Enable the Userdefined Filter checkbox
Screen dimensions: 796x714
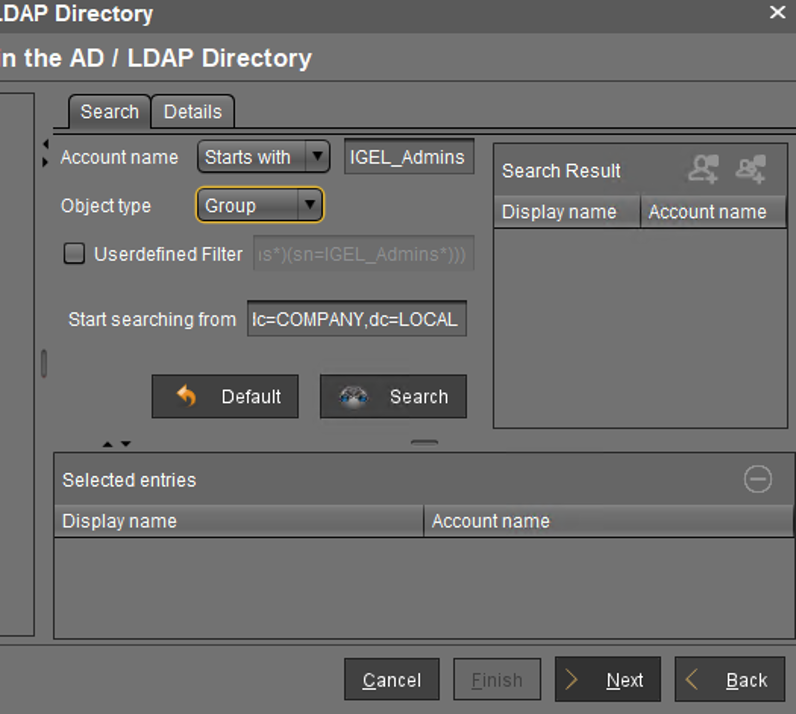click(x=74, y=253)
